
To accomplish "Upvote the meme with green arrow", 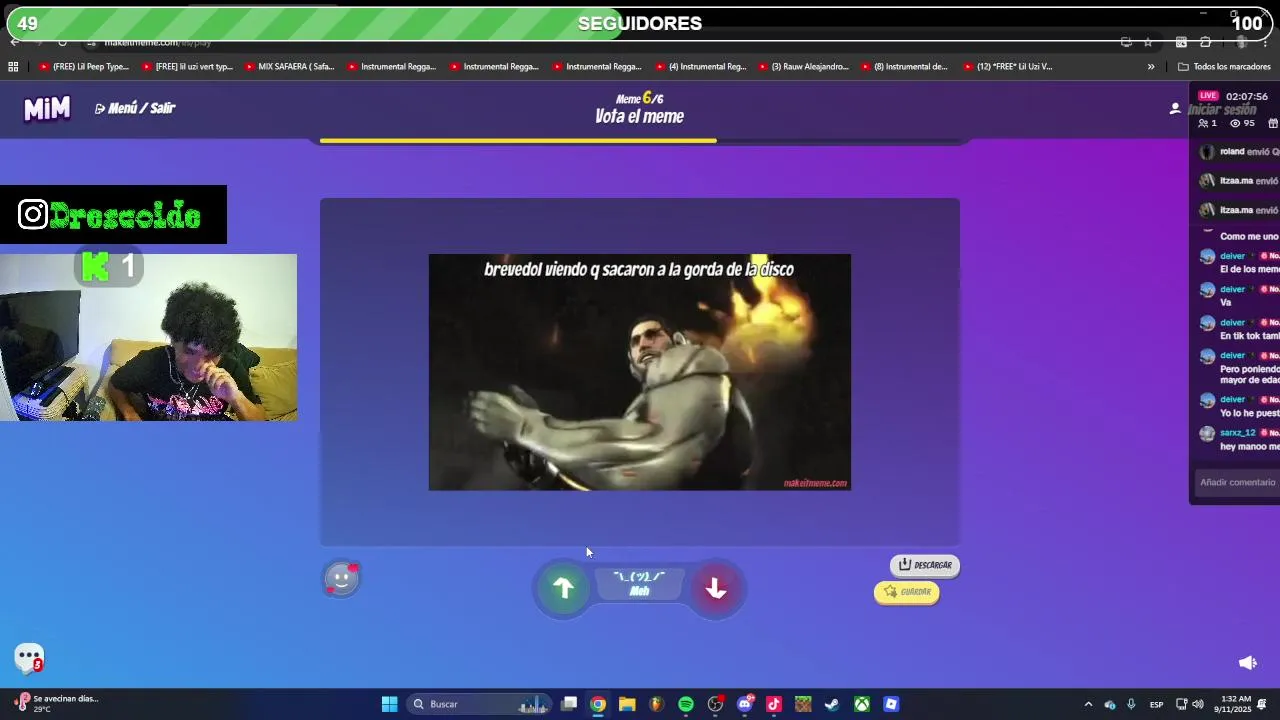I will click(x=564, y=588).
